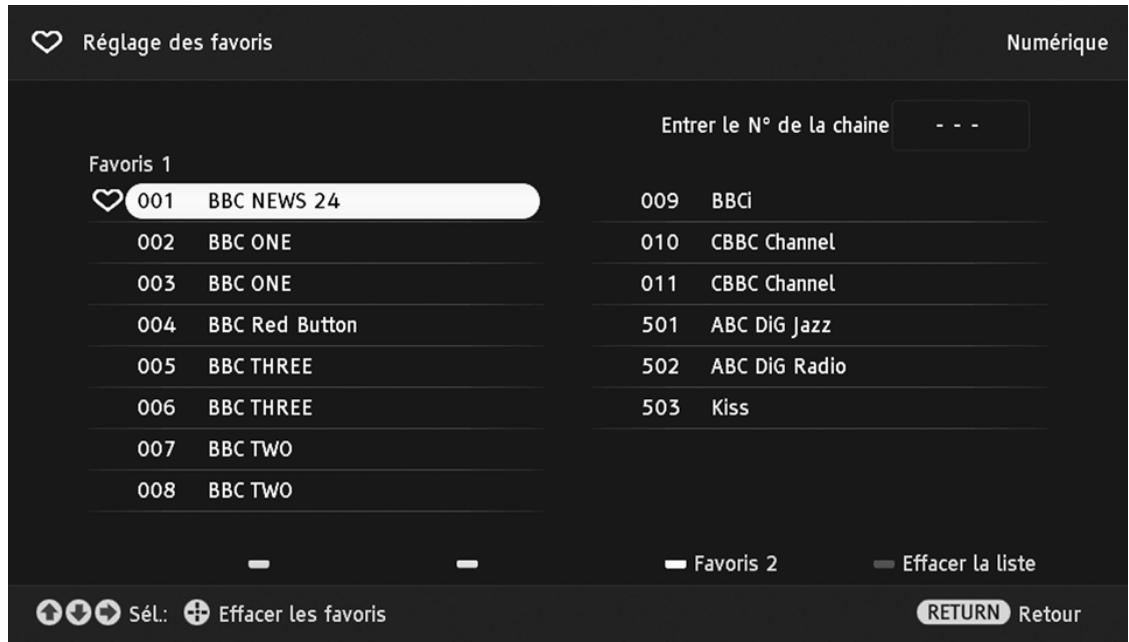1129x642 pixels.
Task: Select channel 502 ABC DiG Radio
Action: click(819, 366)
